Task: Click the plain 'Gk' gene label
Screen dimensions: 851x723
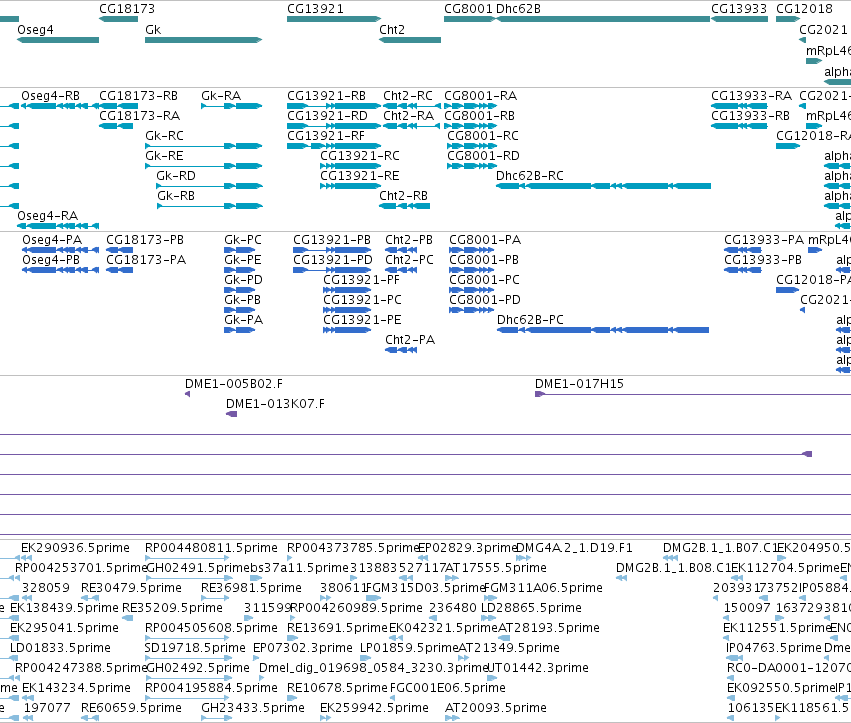Action: click(x=153, y=30)
